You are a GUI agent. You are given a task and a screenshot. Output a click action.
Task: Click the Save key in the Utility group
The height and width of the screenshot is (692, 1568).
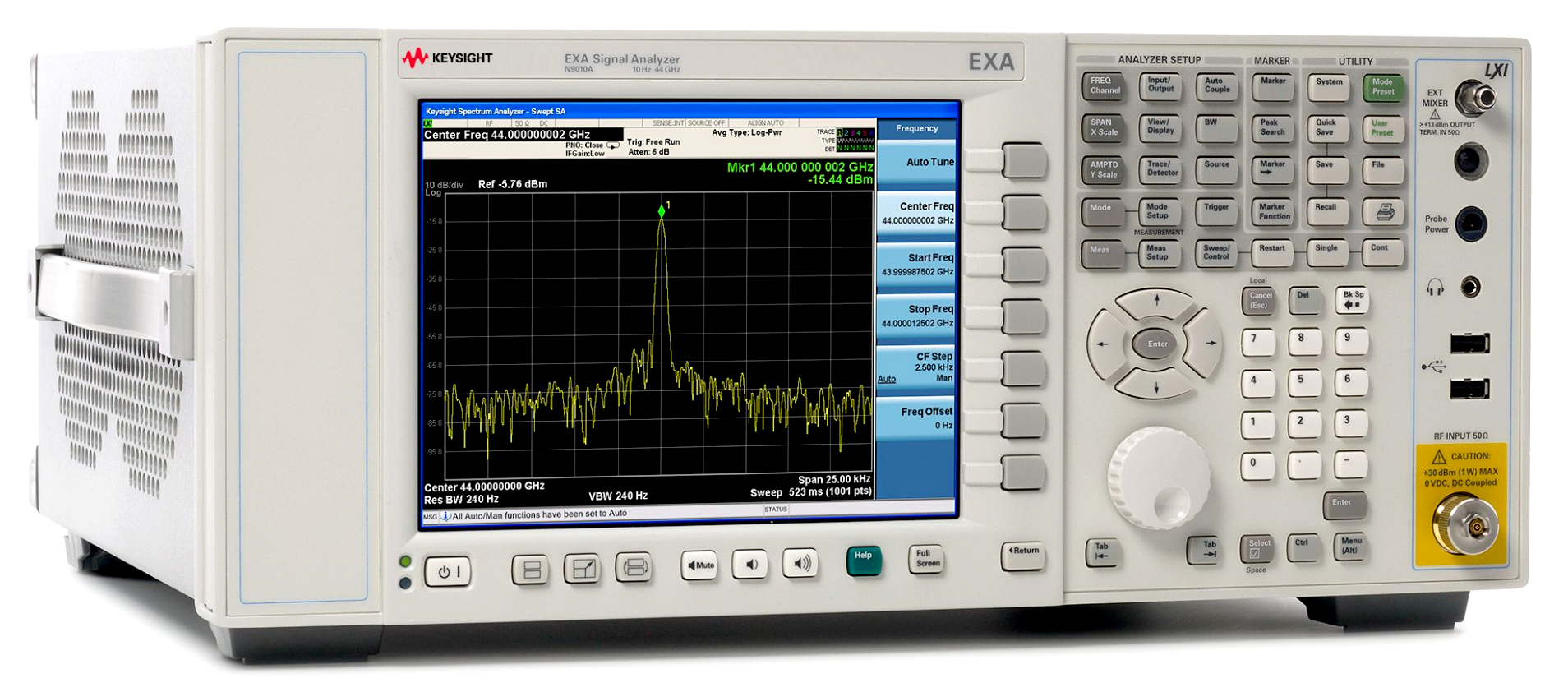[x=1328, y=169]
